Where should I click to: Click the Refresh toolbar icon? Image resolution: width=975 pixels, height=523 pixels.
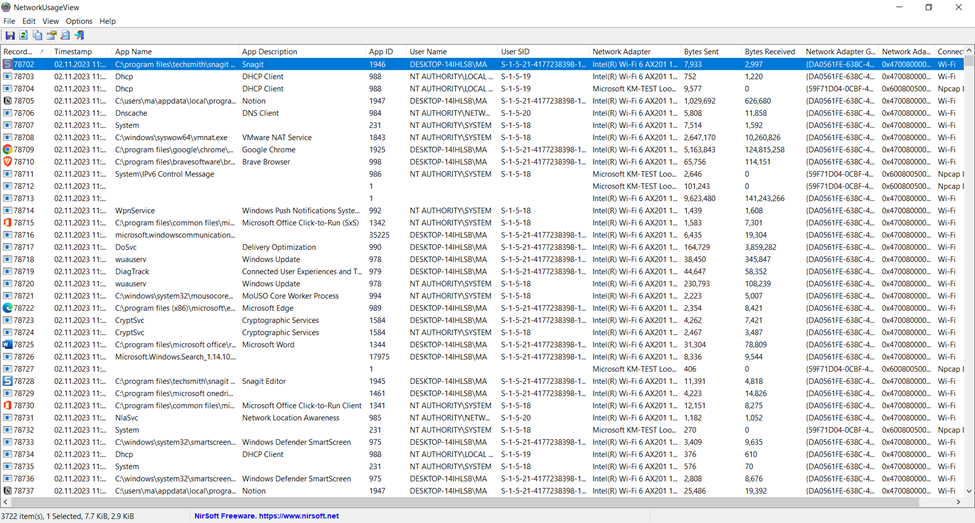pyautogui.click(x=23, y=35)
